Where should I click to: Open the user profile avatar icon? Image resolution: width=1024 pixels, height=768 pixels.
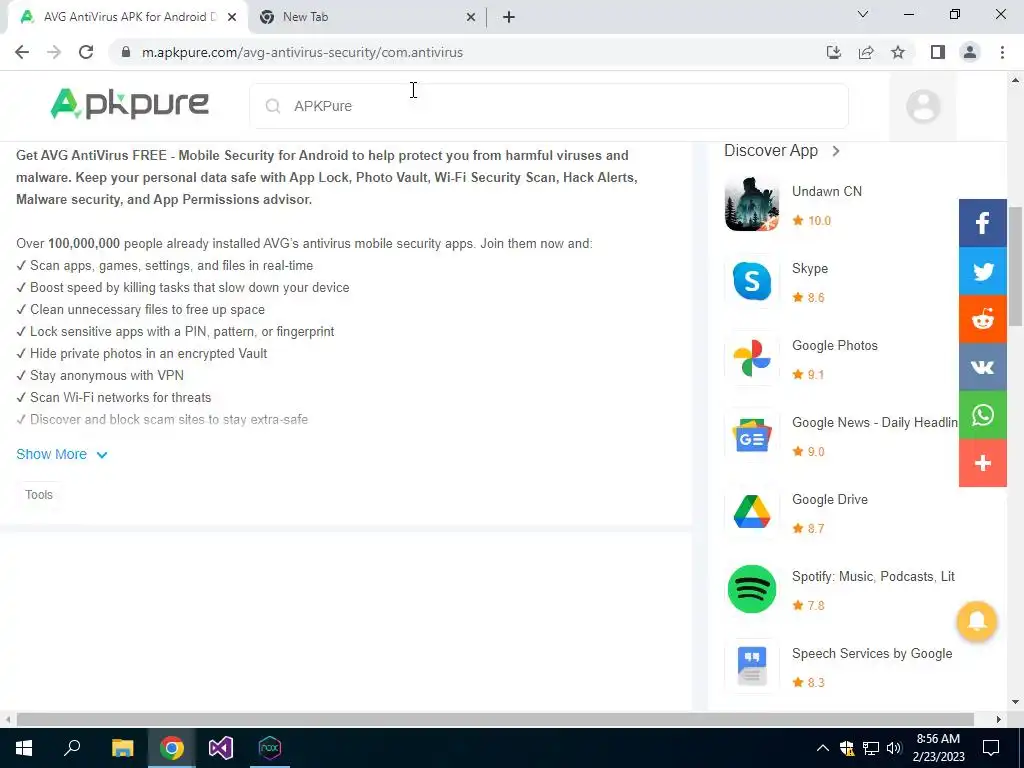pos(923,106)
